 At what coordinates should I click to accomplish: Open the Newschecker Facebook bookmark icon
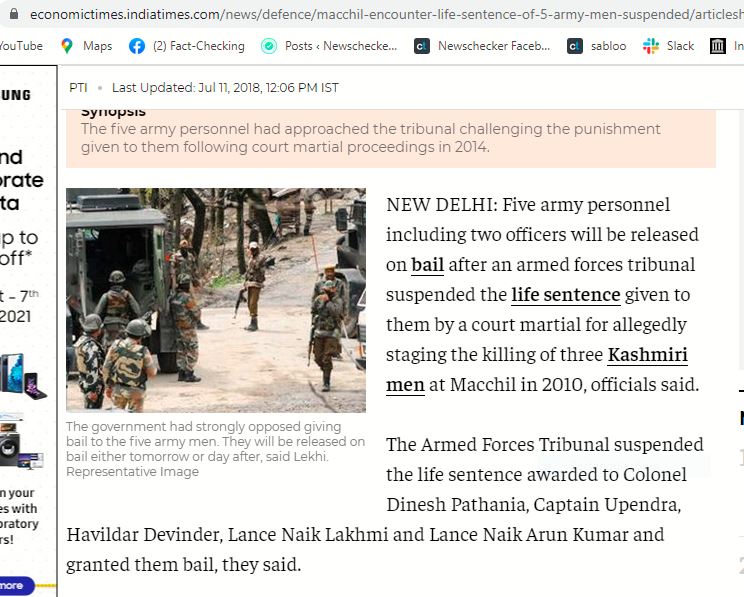pos(421,46)
